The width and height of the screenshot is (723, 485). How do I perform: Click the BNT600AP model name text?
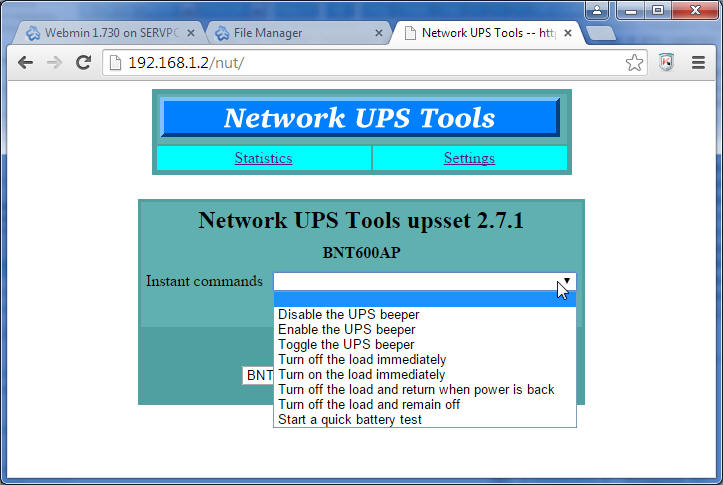coord(361,253)
